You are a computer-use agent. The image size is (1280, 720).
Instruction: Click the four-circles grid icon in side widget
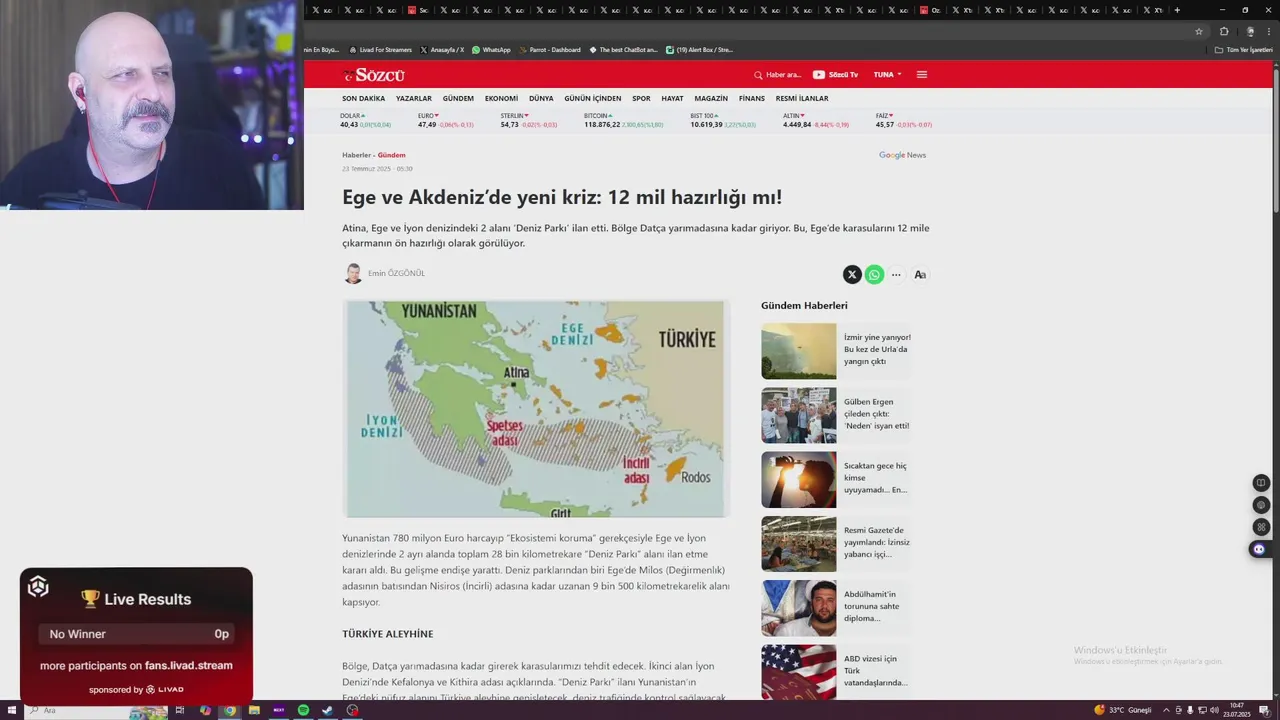(1261, 527)
